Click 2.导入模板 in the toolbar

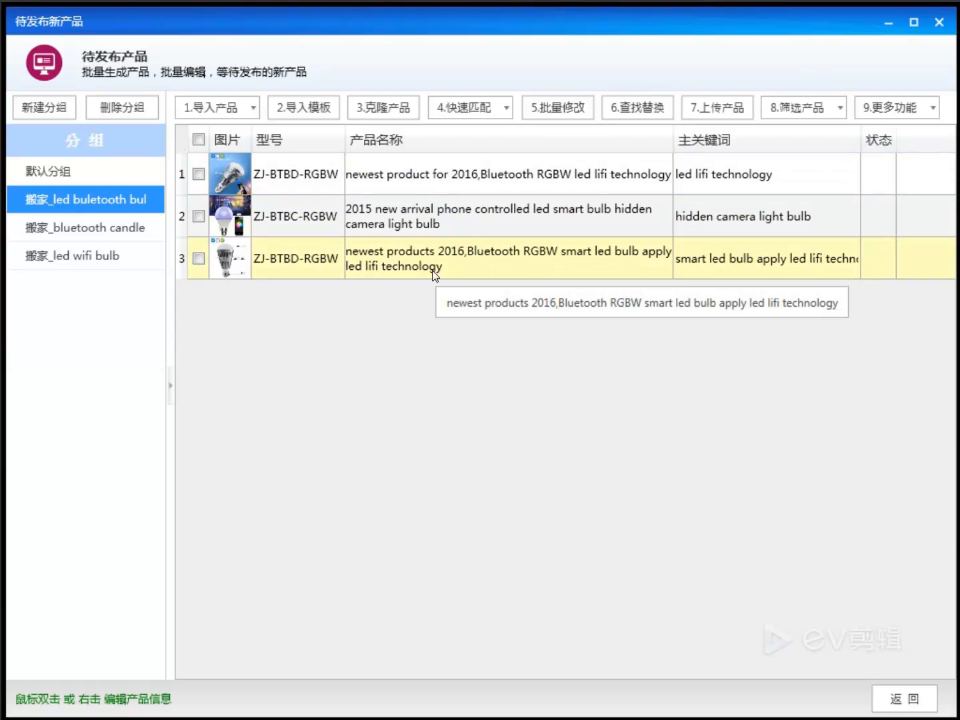(304, 108)
